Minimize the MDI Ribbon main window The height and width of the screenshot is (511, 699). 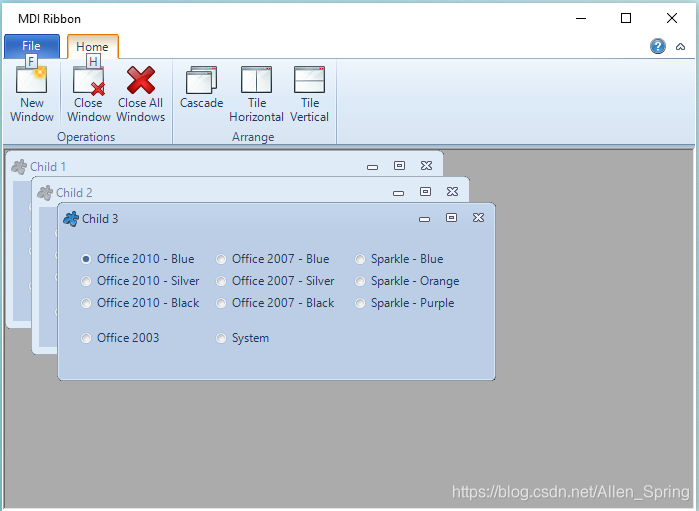click(580, 18)
